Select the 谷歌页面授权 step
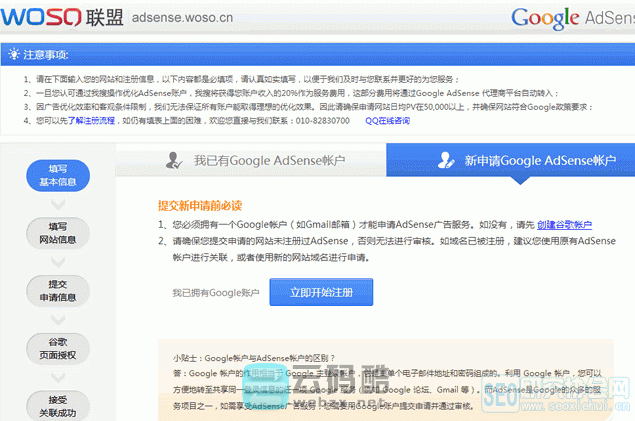 tap(58, 349)
